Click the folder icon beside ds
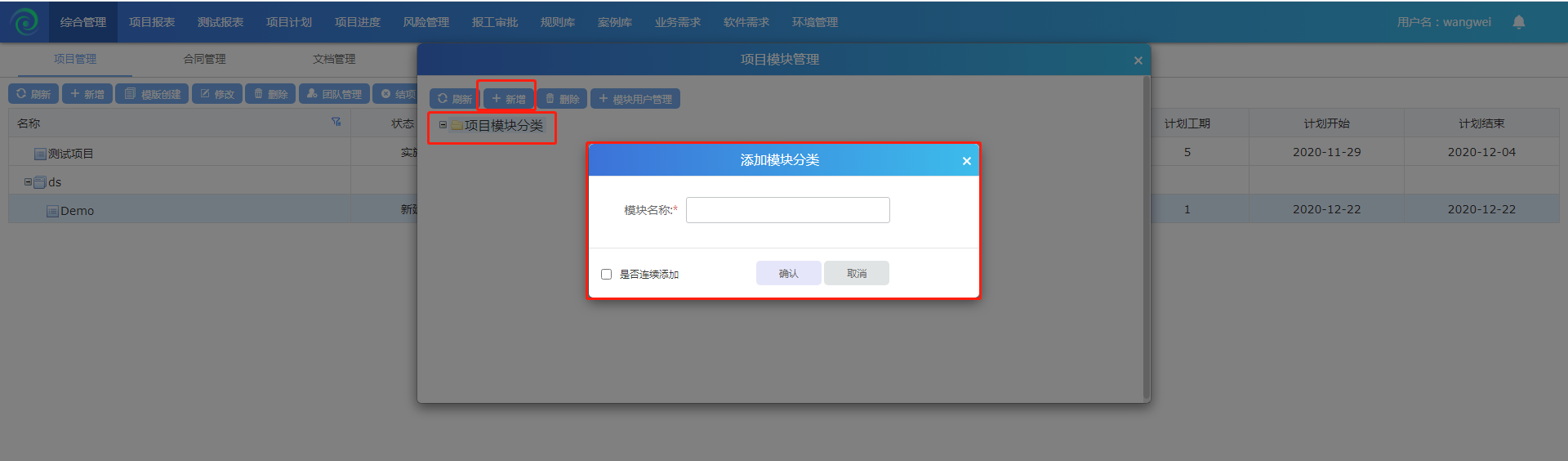Screen dimensions: 1568x461 pos(40,182)
